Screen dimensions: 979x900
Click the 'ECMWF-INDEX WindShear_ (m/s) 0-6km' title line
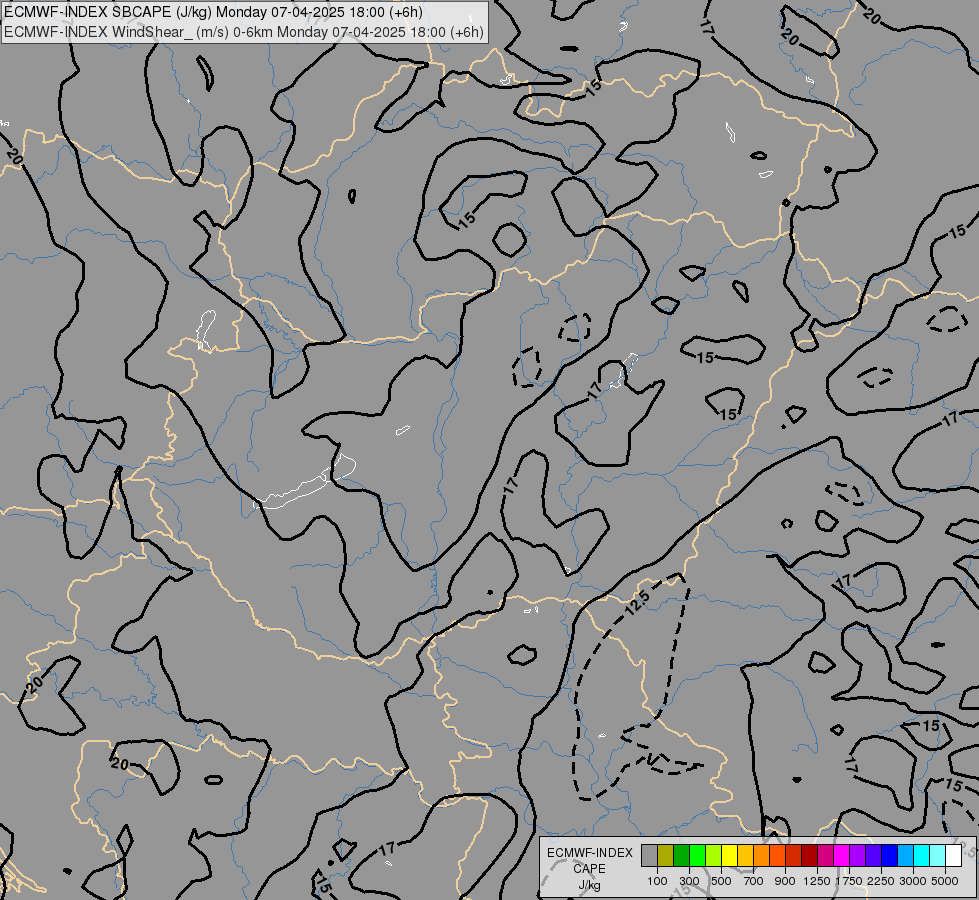[x=244, y=32]
